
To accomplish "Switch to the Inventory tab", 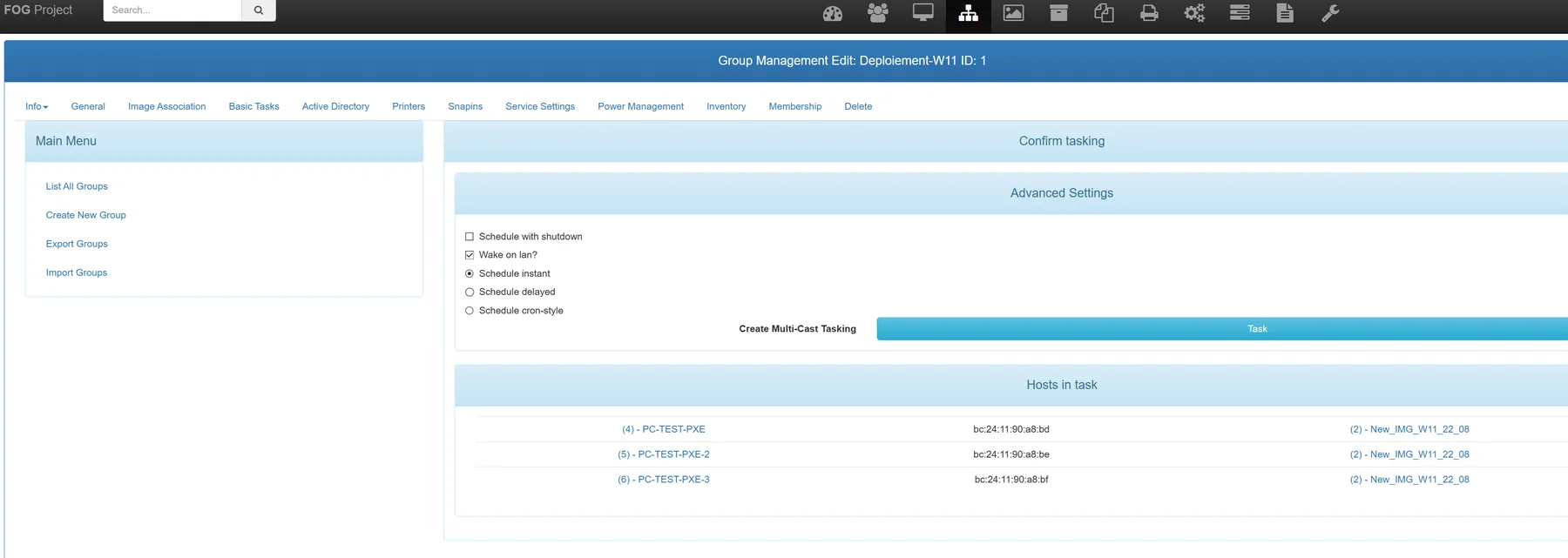I will [727, 106].
